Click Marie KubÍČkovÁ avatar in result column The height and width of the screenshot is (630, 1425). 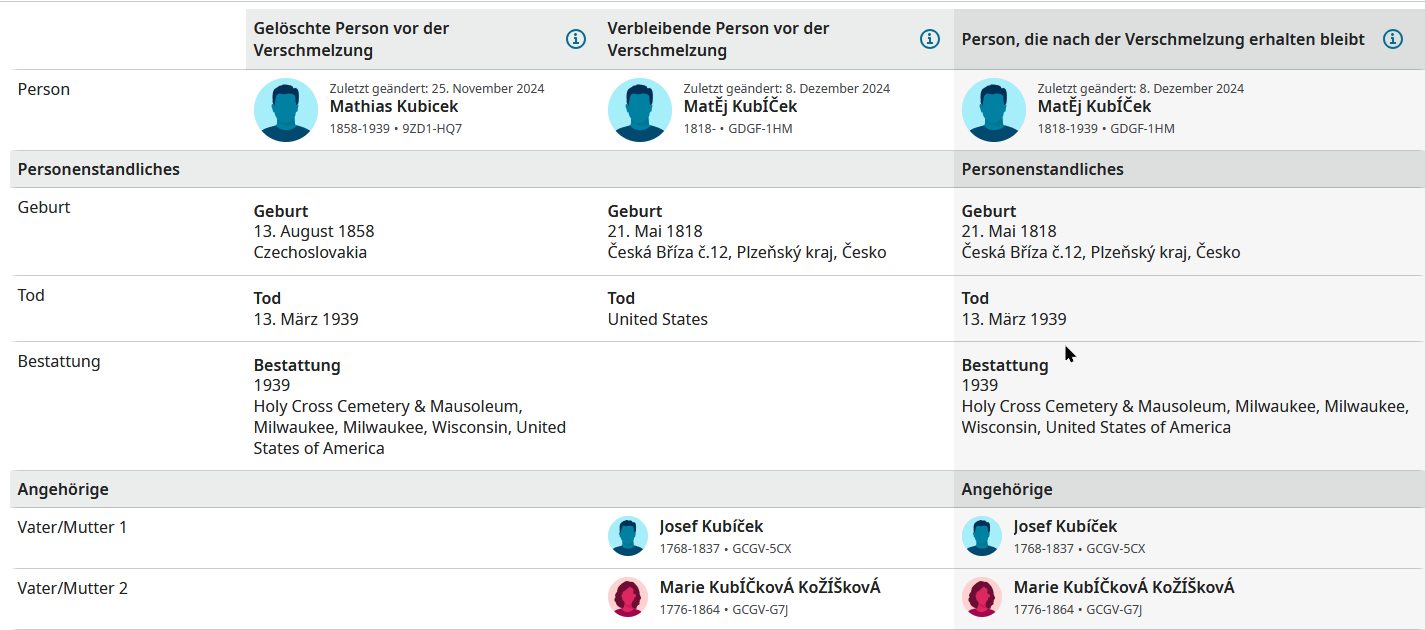[982, 597]
